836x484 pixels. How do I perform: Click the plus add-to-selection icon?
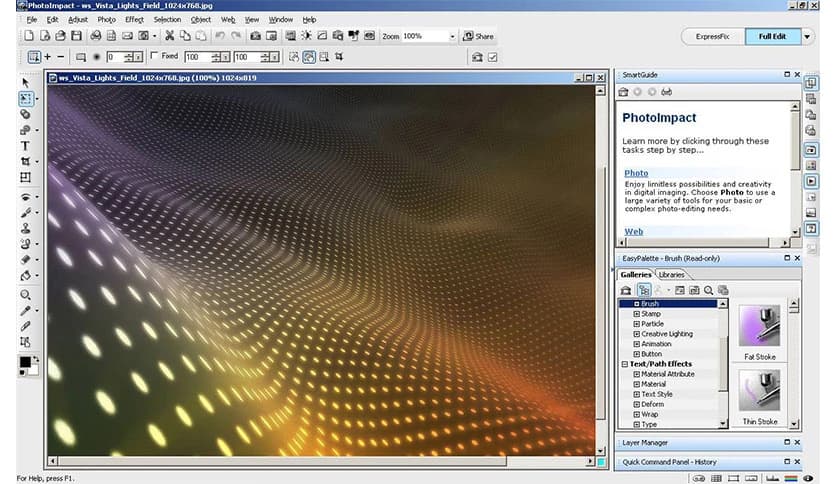point(47,57)
